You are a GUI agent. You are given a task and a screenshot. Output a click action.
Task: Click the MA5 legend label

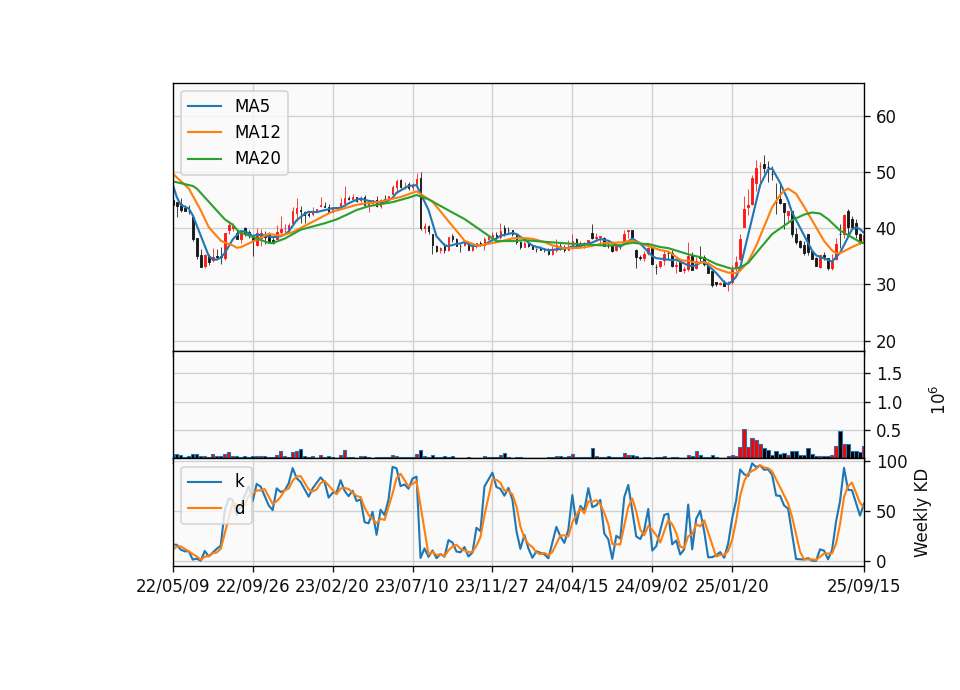[252, 106]
